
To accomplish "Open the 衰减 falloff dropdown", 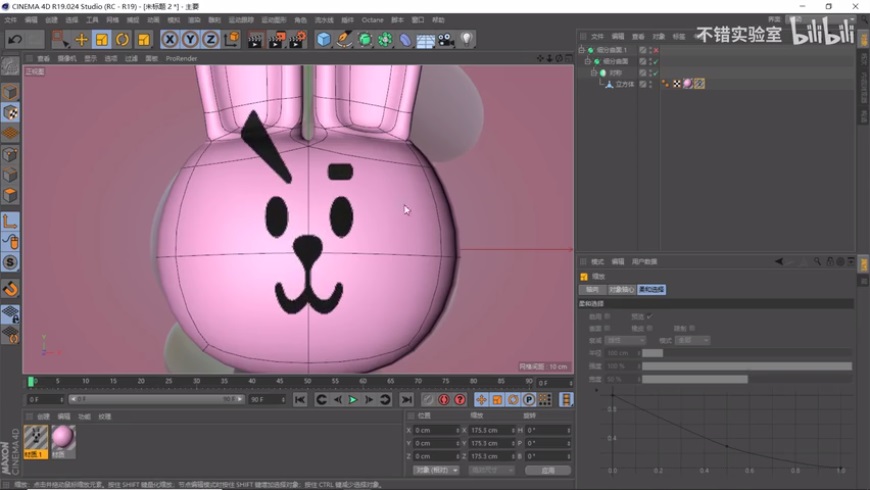I will tap(625, 340).
